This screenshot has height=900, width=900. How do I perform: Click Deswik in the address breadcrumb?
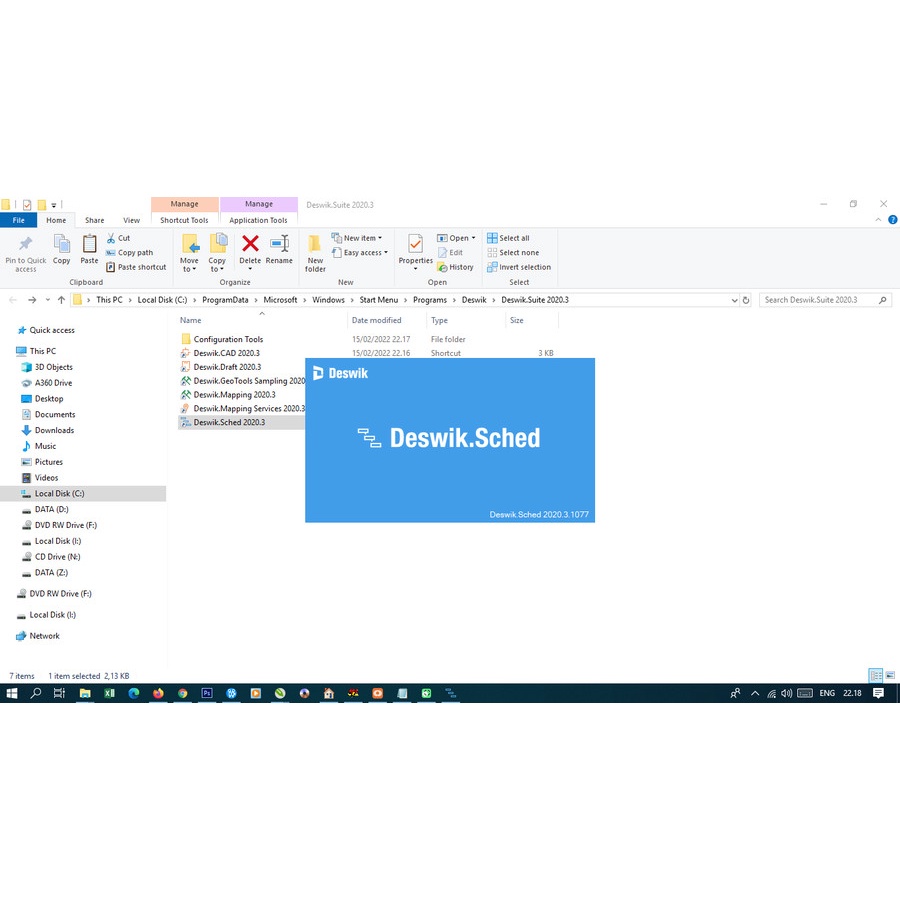[474, 300]
